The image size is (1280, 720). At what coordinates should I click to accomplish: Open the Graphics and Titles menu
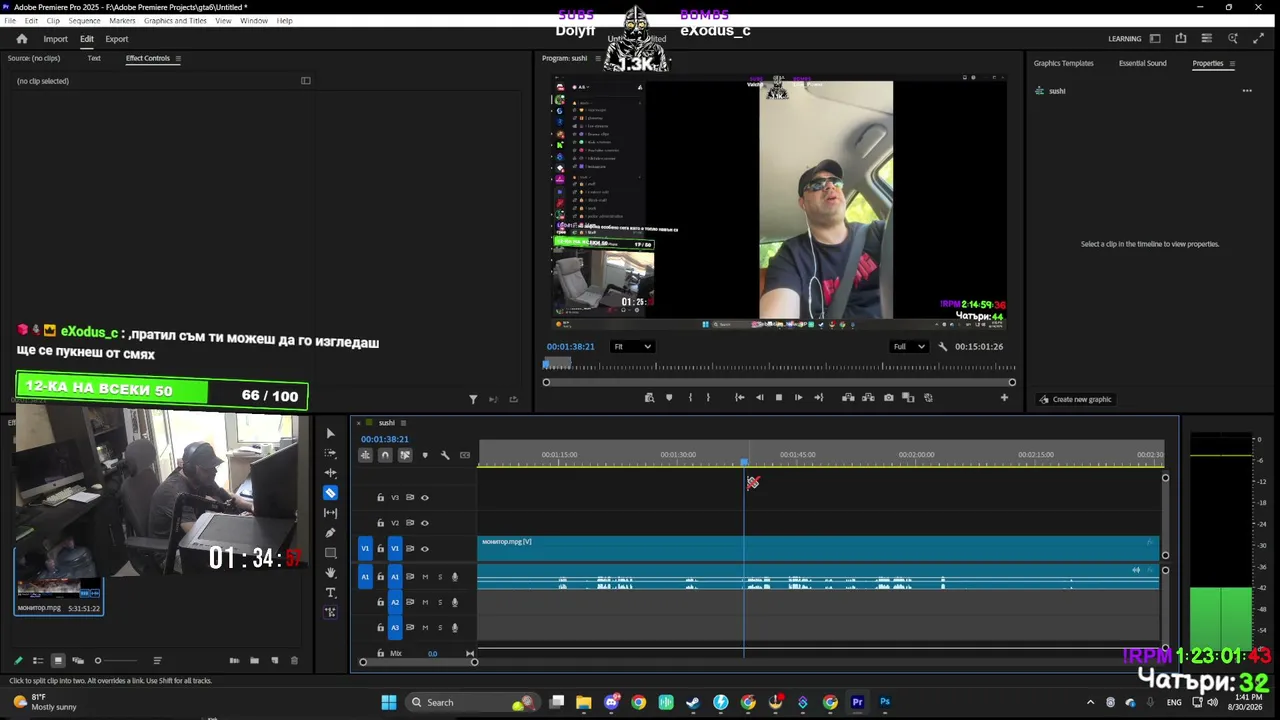[175, 21]
